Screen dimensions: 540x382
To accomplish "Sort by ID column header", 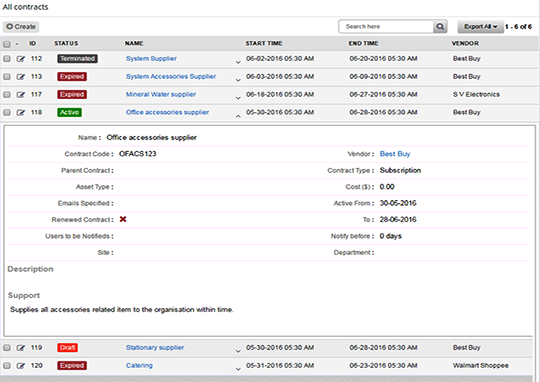I will click(x=33, y=43).
